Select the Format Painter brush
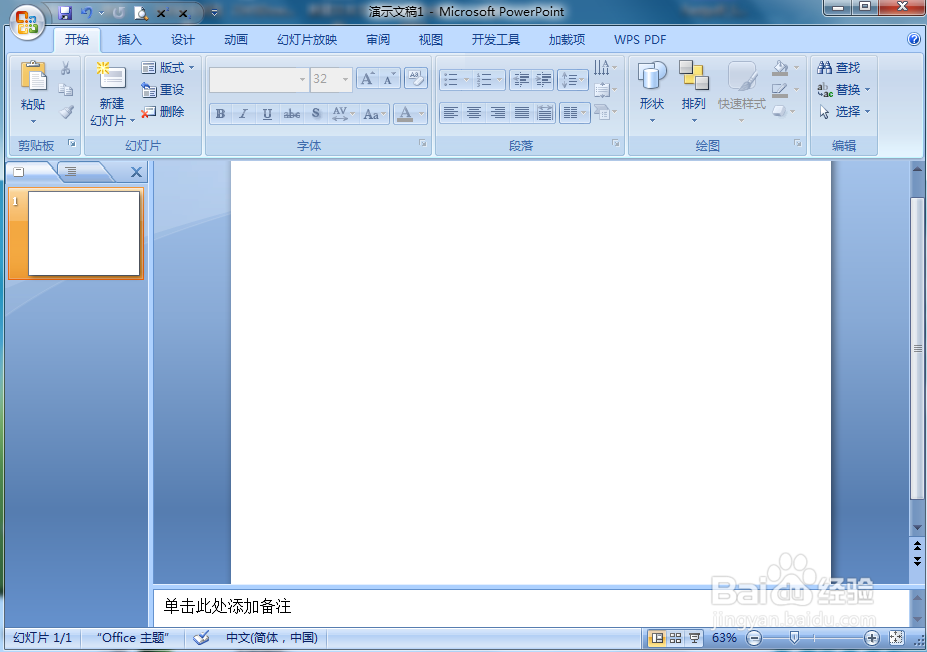Image resolution: width=927 pixels, height=652 pixels. 66,112
